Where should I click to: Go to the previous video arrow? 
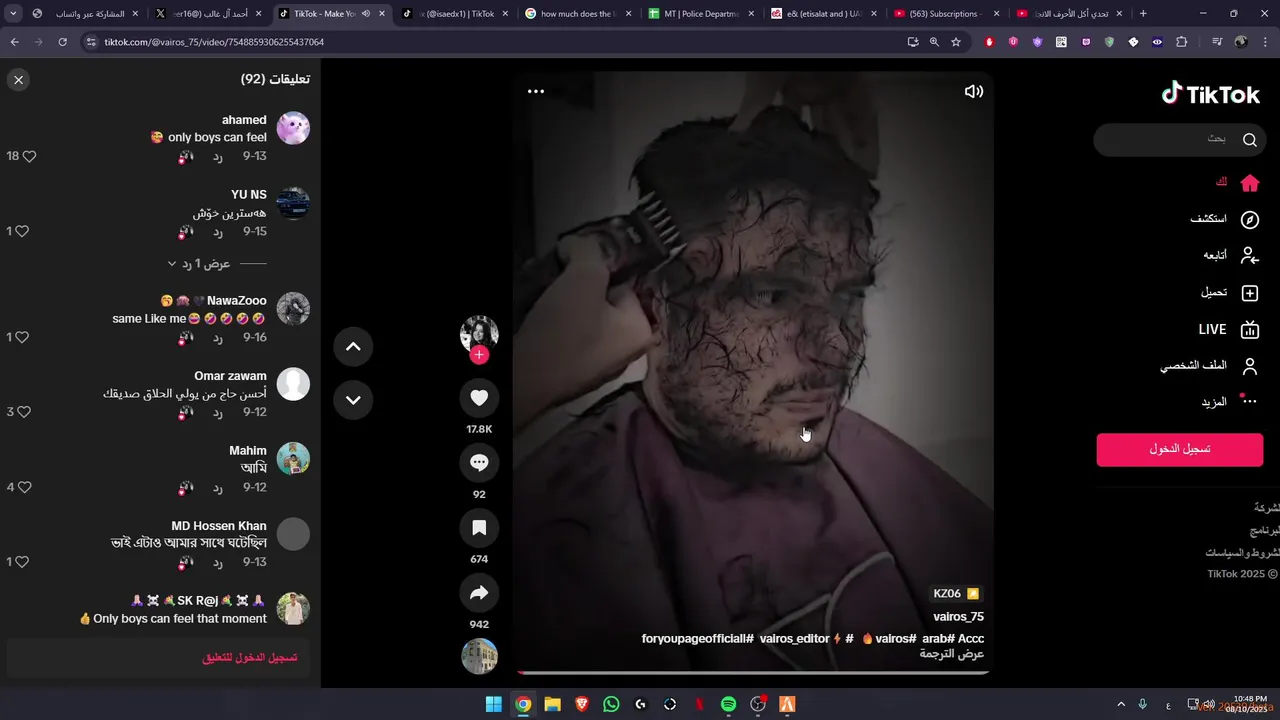pyautogui.click(x=353, y=347)
